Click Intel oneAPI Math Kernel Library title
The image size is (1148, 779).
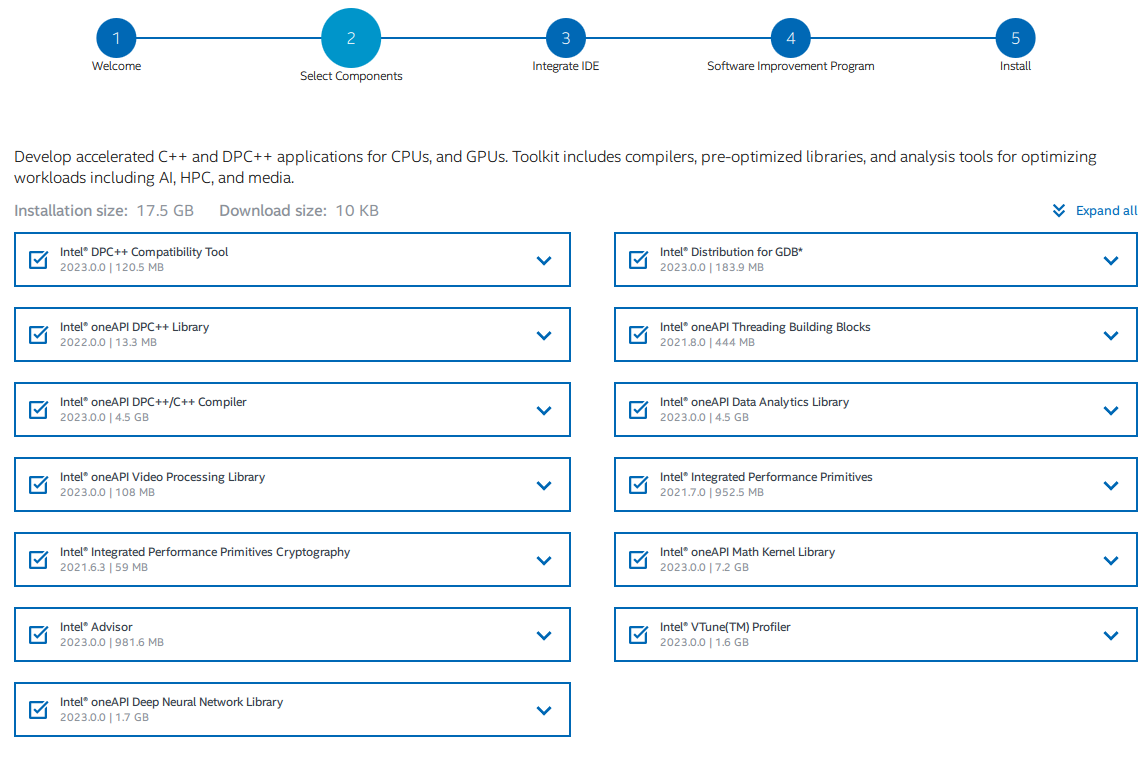(748, 552)
